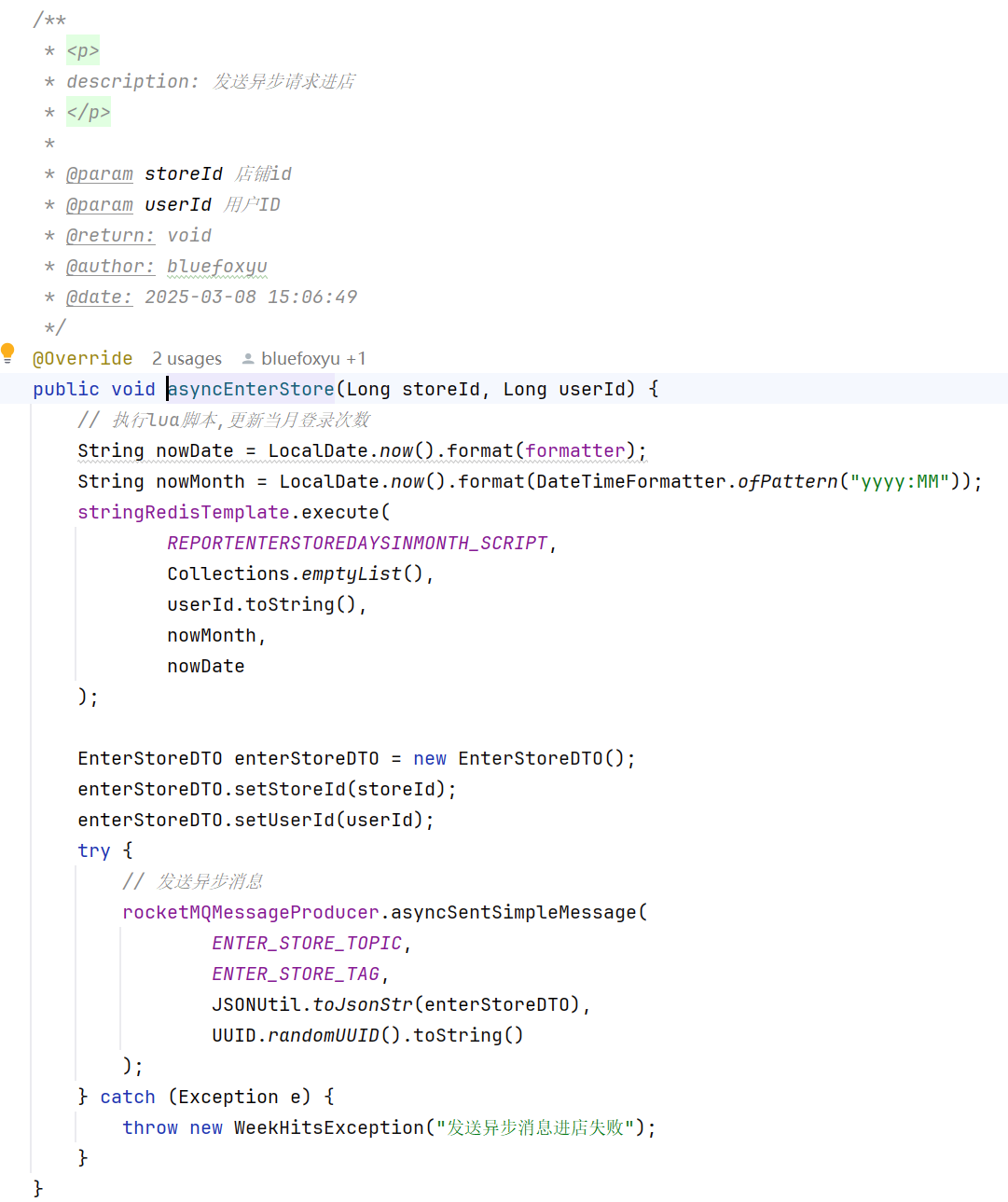Place cursor on asyncEnterStore method name

251,389
